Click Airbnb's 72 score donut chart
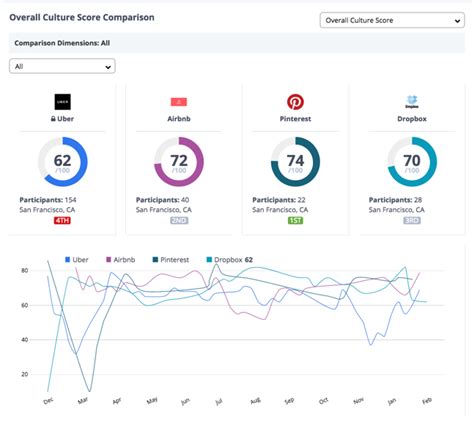The image size is (474, 438). [179, 162]
